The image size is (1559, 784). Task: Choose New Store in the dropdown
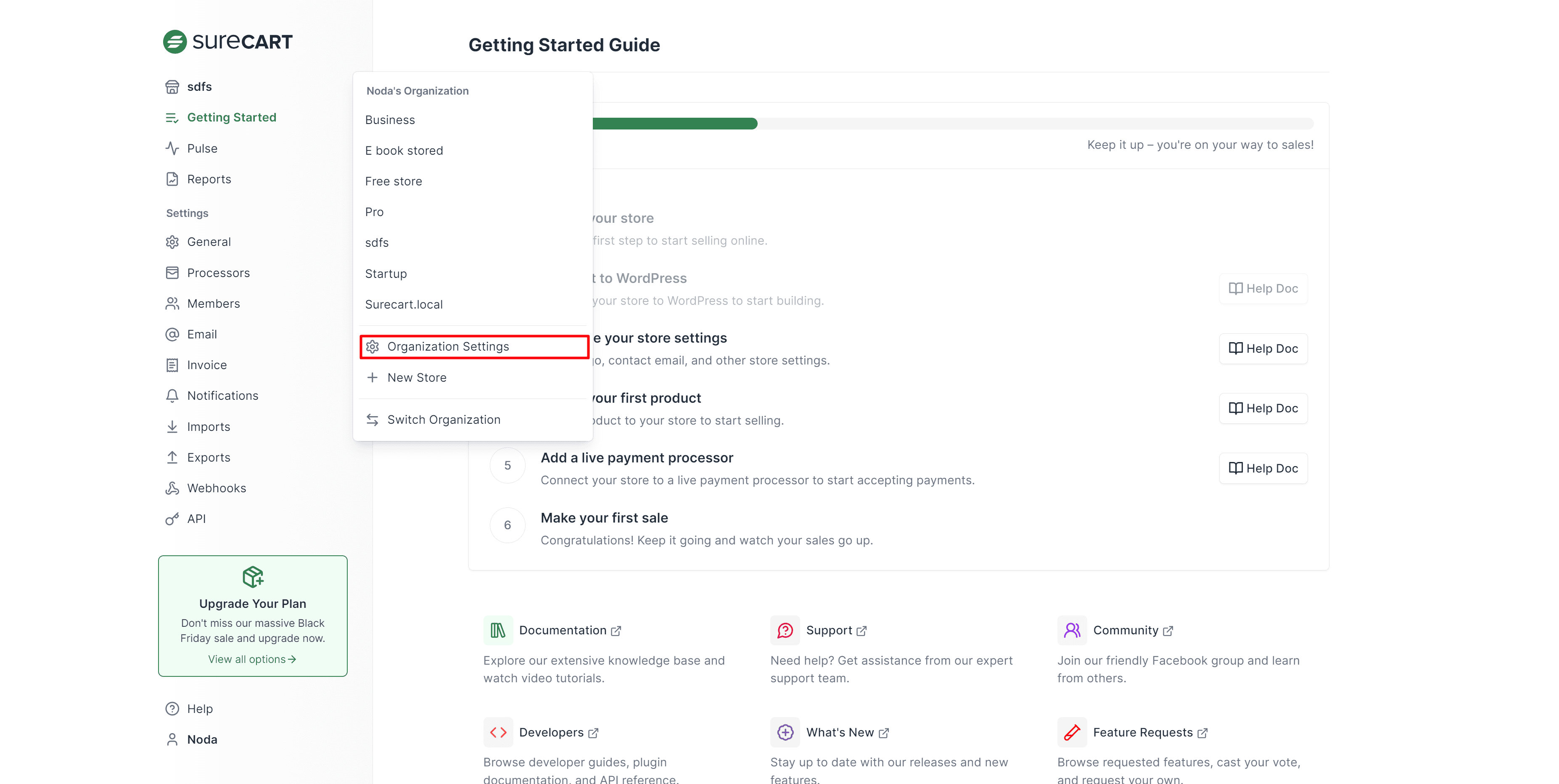tap(416, 377)
